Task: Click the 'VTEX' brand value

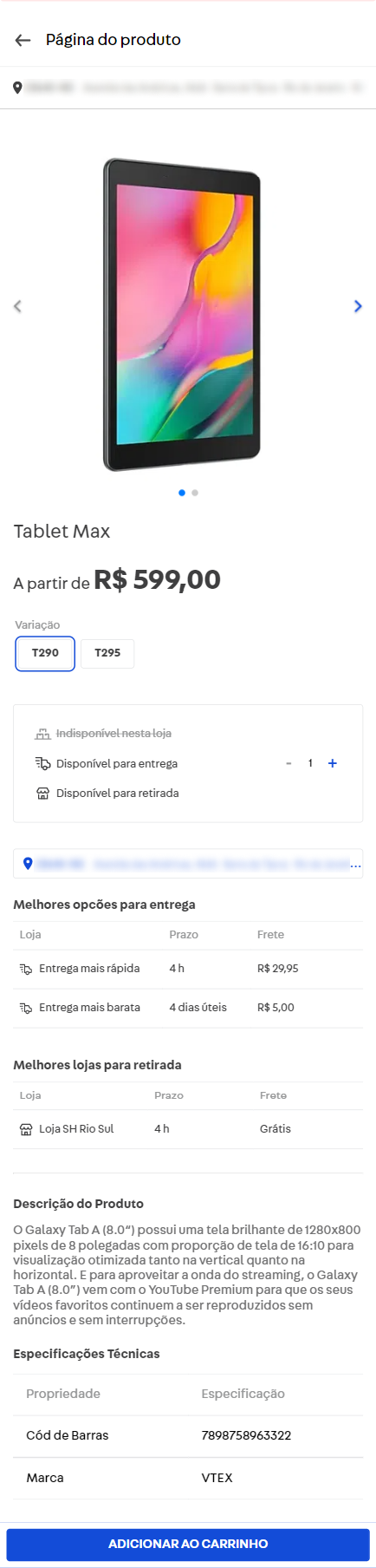Action: [x=217, y=1478]
